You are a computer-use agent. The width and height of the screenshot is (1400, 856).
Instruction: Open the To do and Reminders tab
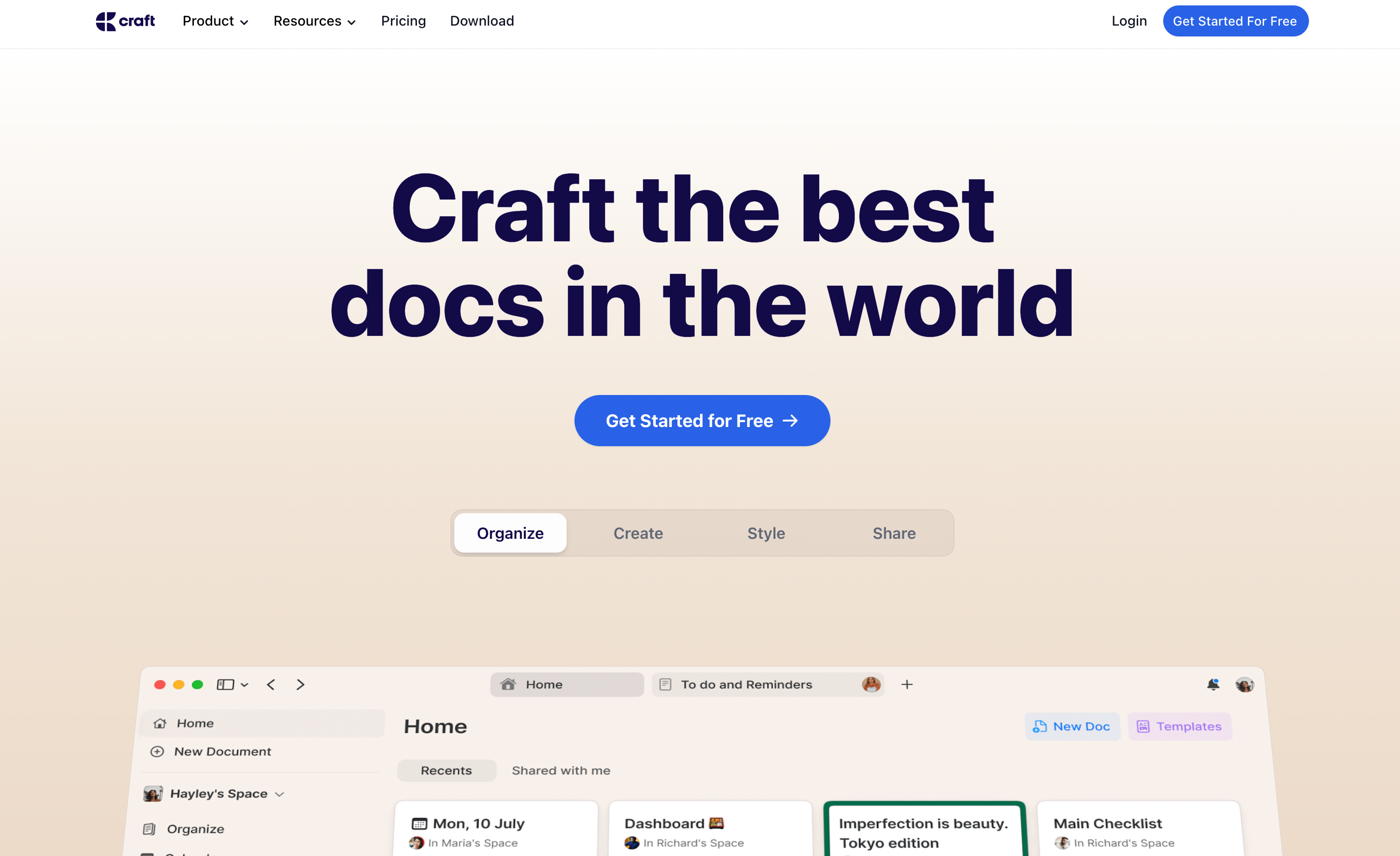(x=767, y=684)
